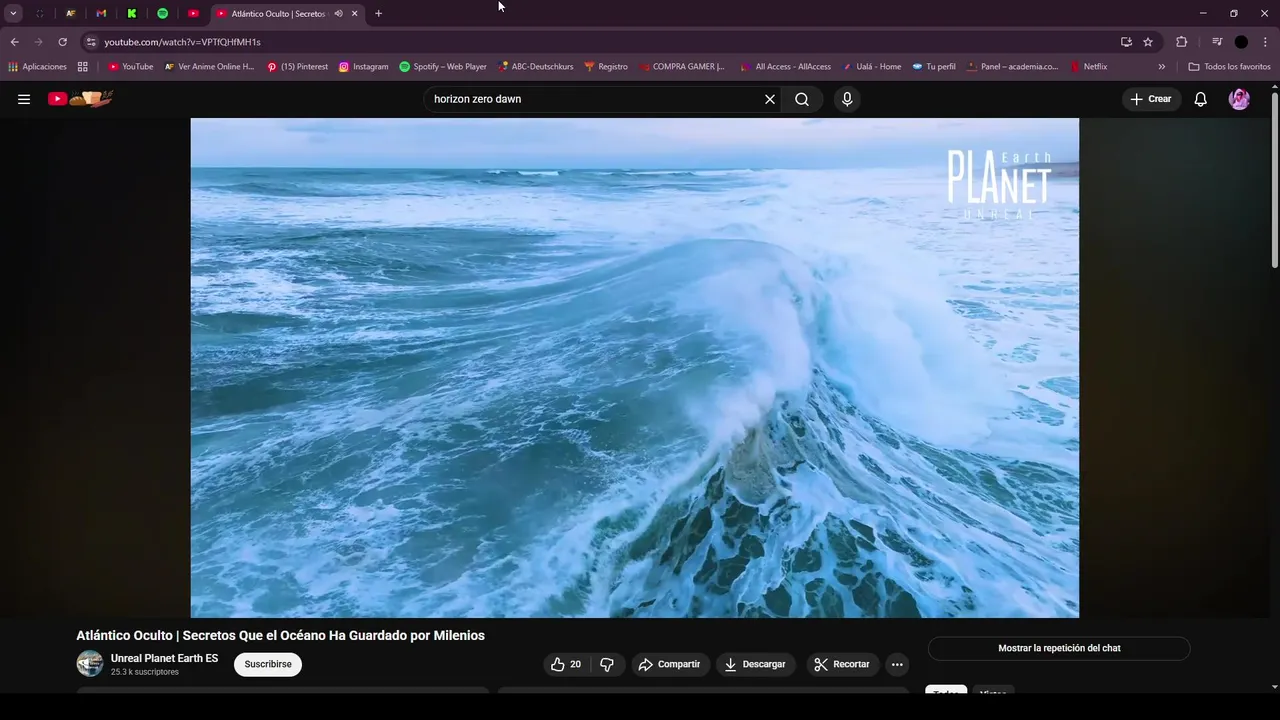Open ABC-Deutschkurs bookmark

click(x=536, y=67)
